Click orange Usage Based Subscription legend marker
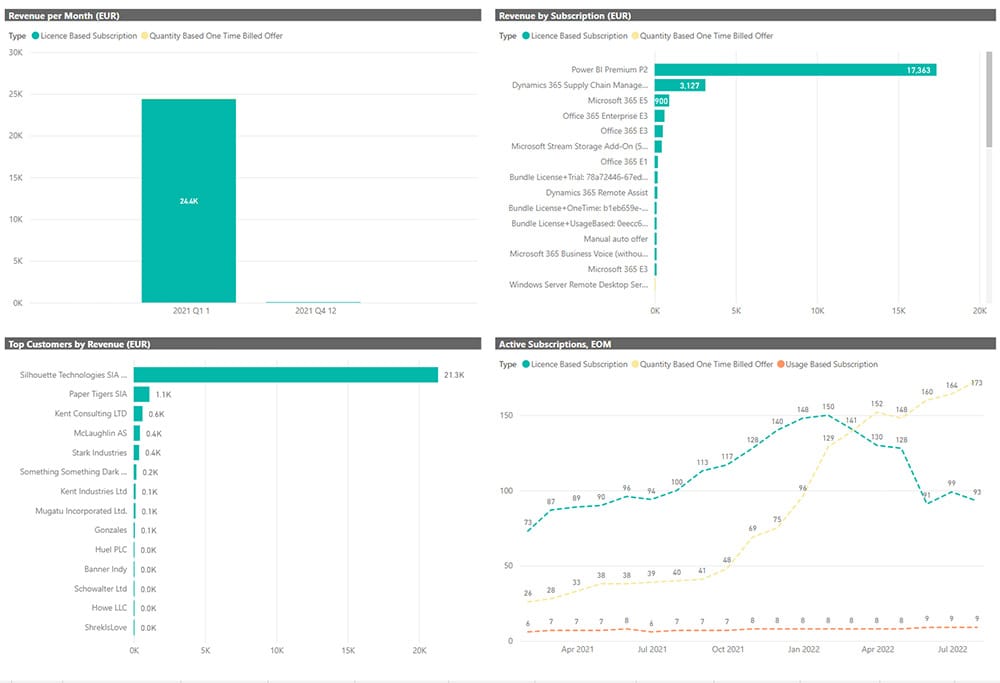 coord(783,364)
